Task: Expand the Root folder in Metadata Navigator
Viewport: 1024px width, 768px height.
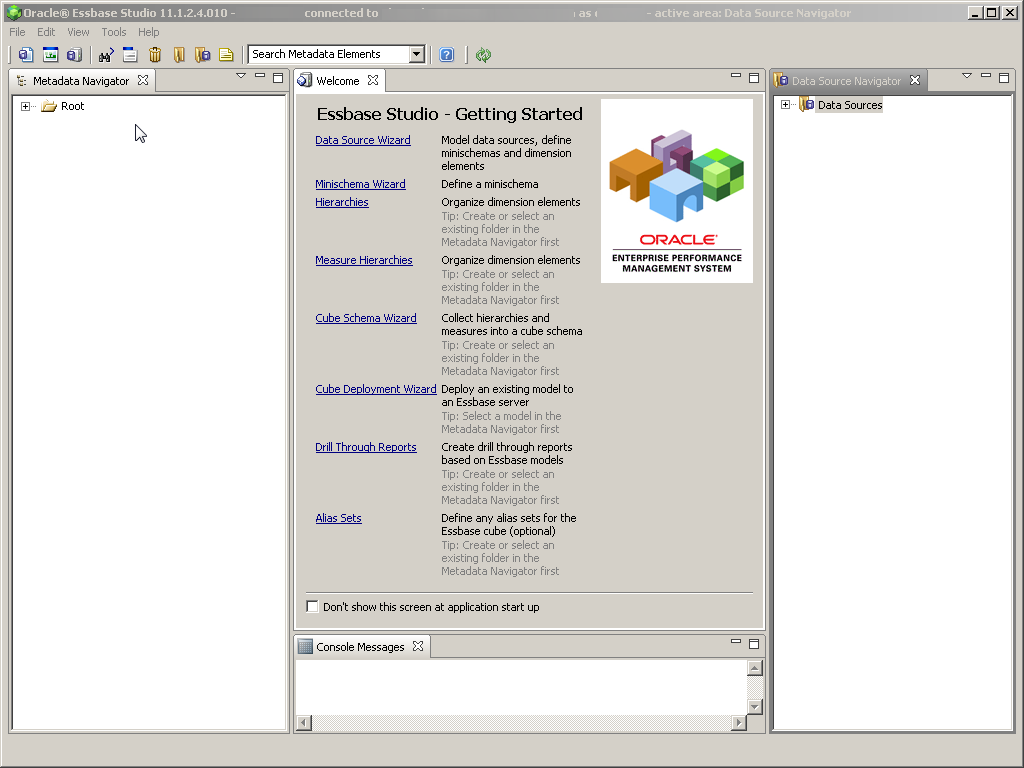Action: coord(25,105)
